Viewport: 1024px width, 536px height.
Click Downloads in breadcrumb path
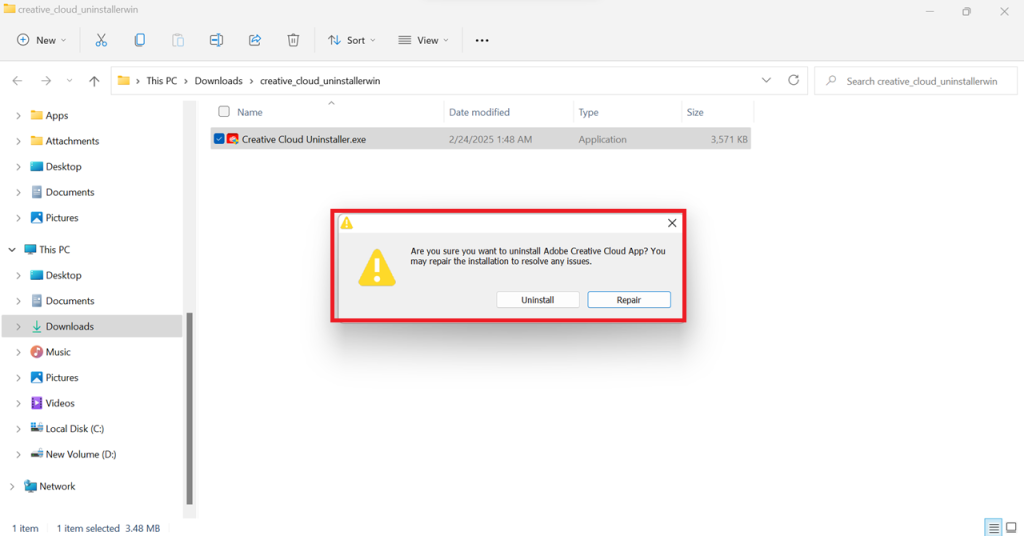click(218, 81)
